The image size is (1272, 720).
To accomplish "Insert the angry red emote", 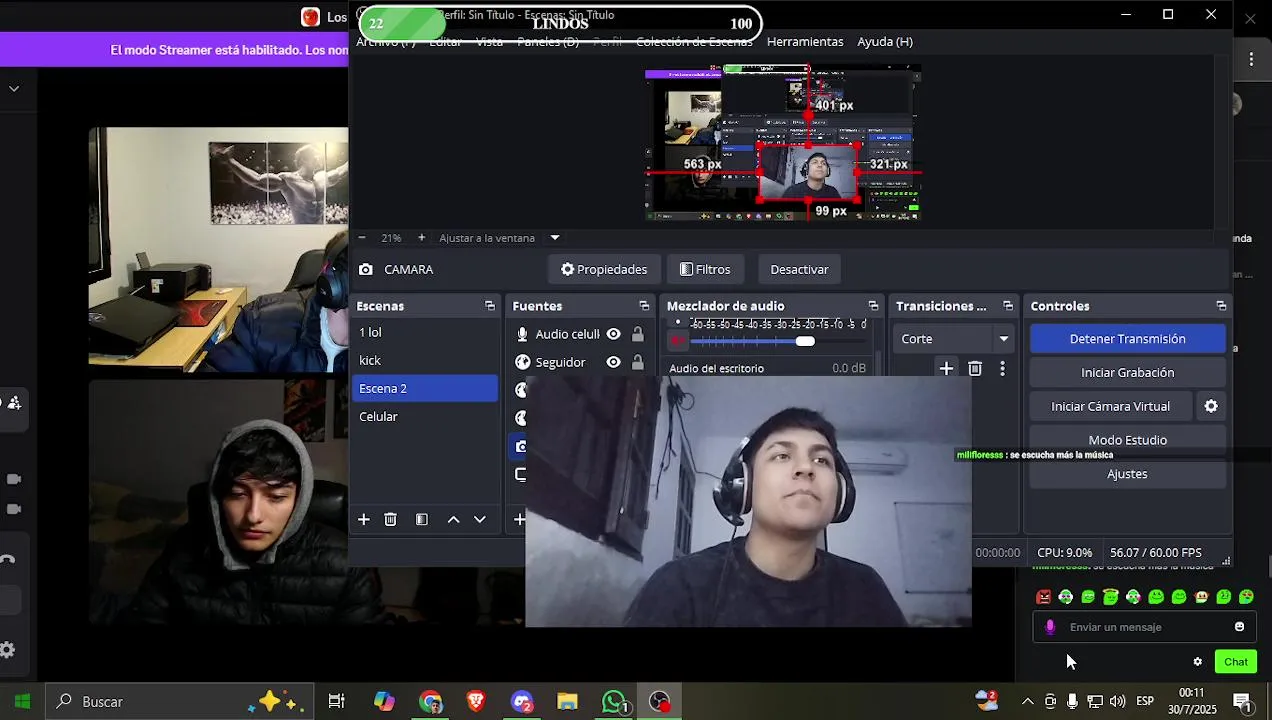I will point(1044,597).
